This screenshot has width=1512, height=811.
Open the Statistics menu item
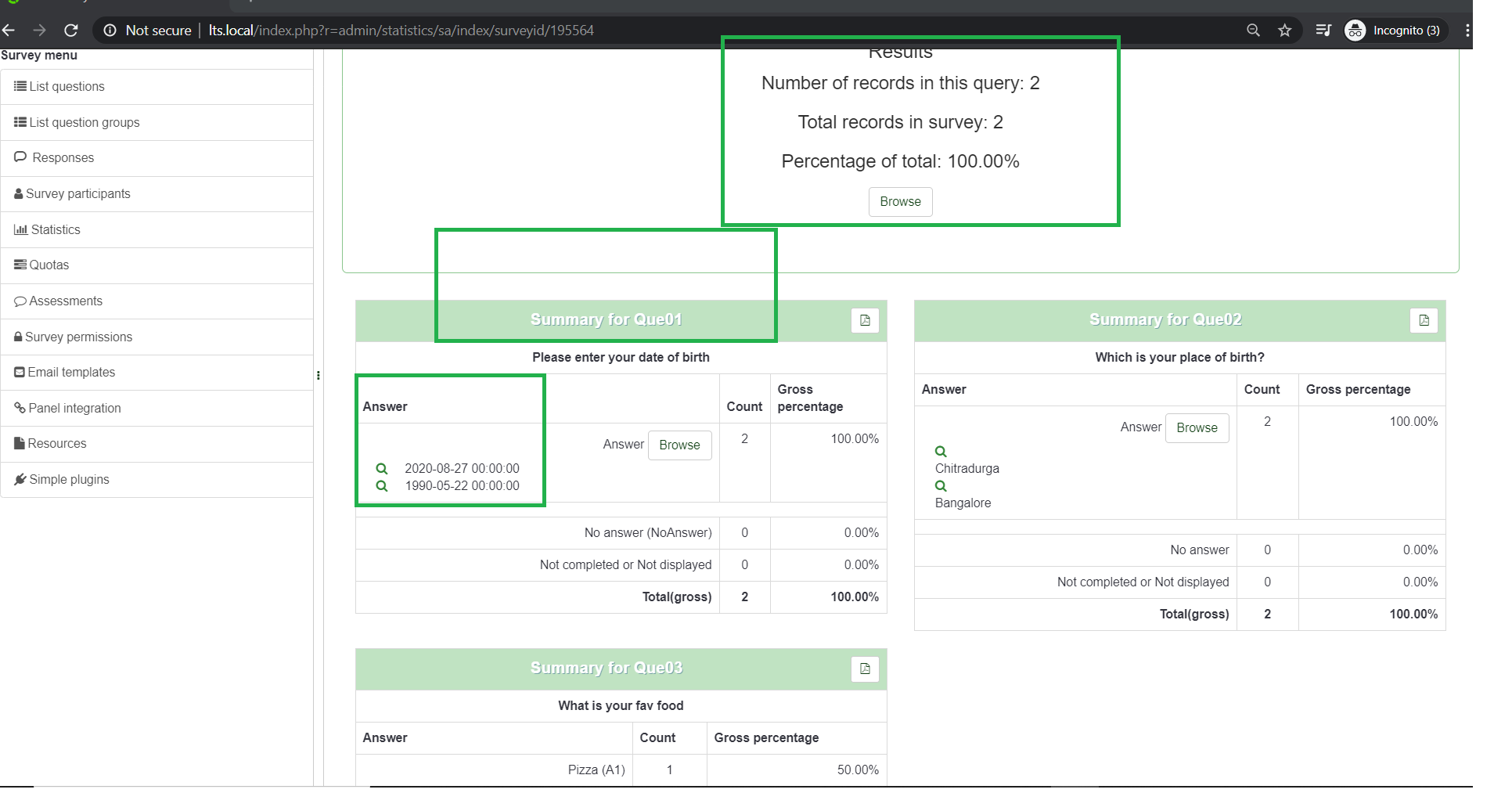click(x=55, y=229)
